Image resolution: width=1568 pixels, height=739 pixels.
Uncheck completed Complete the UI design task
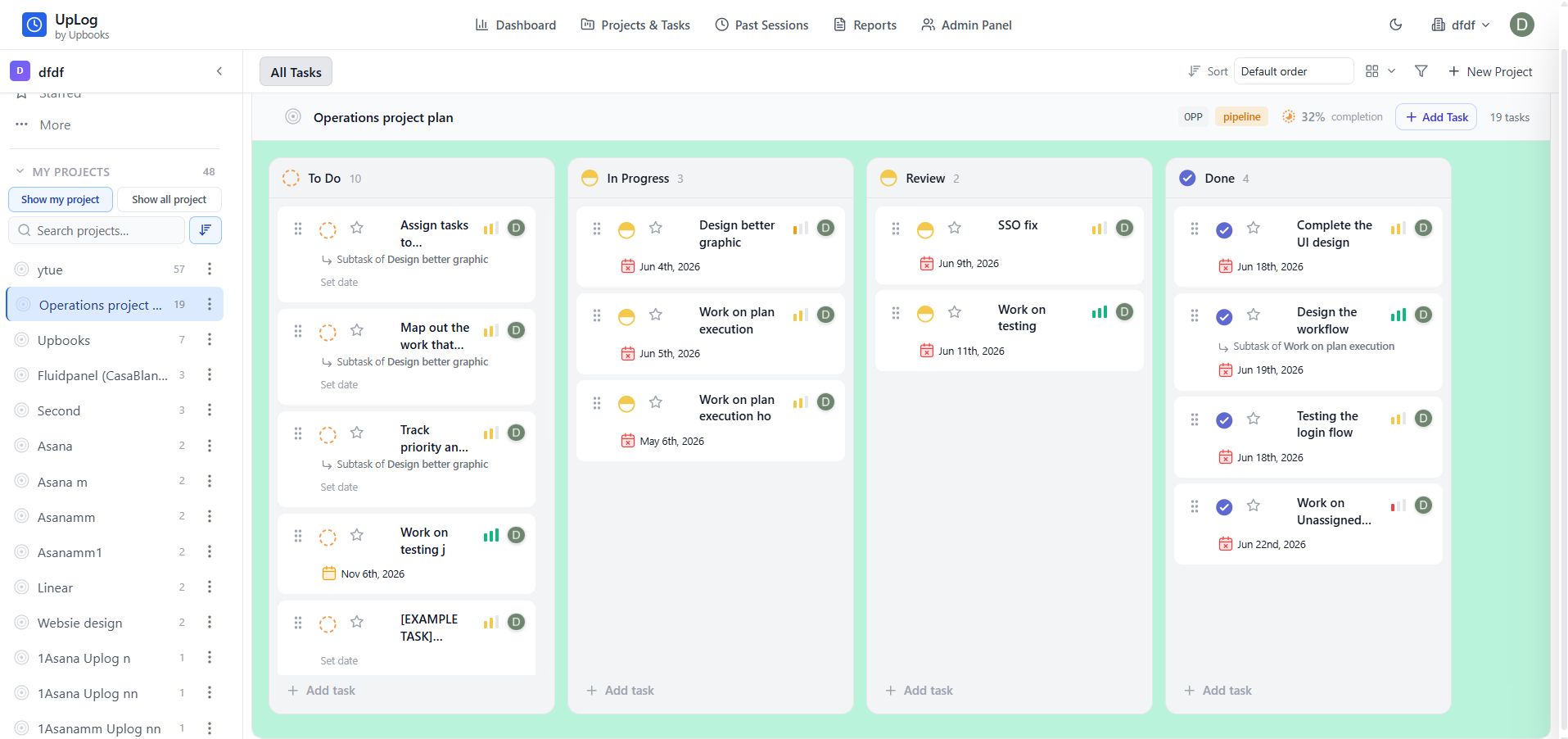(x=1224, y=230)
